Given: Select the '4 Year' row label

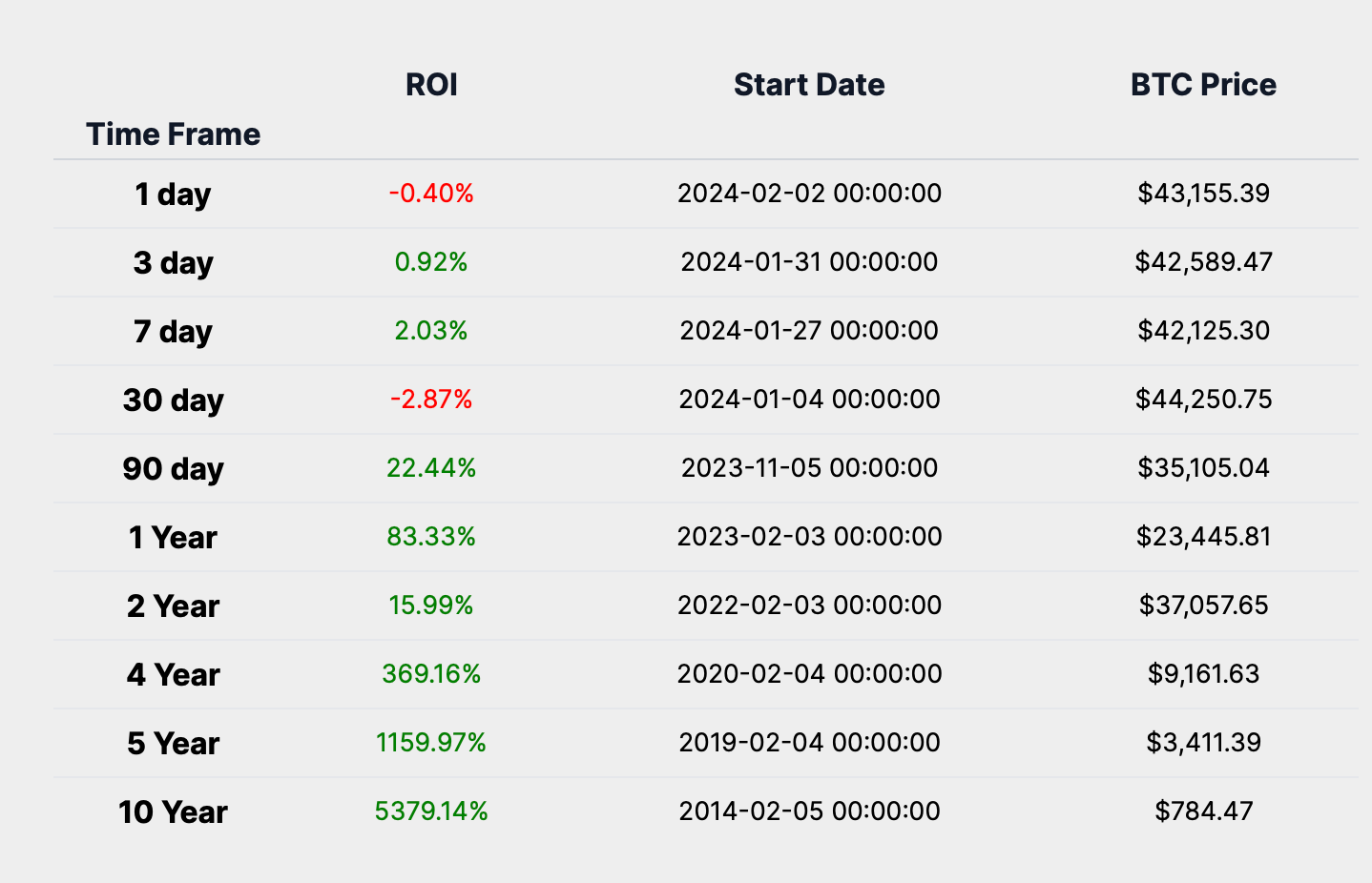Looking at the screenshot, I should [x=173, y=675].
